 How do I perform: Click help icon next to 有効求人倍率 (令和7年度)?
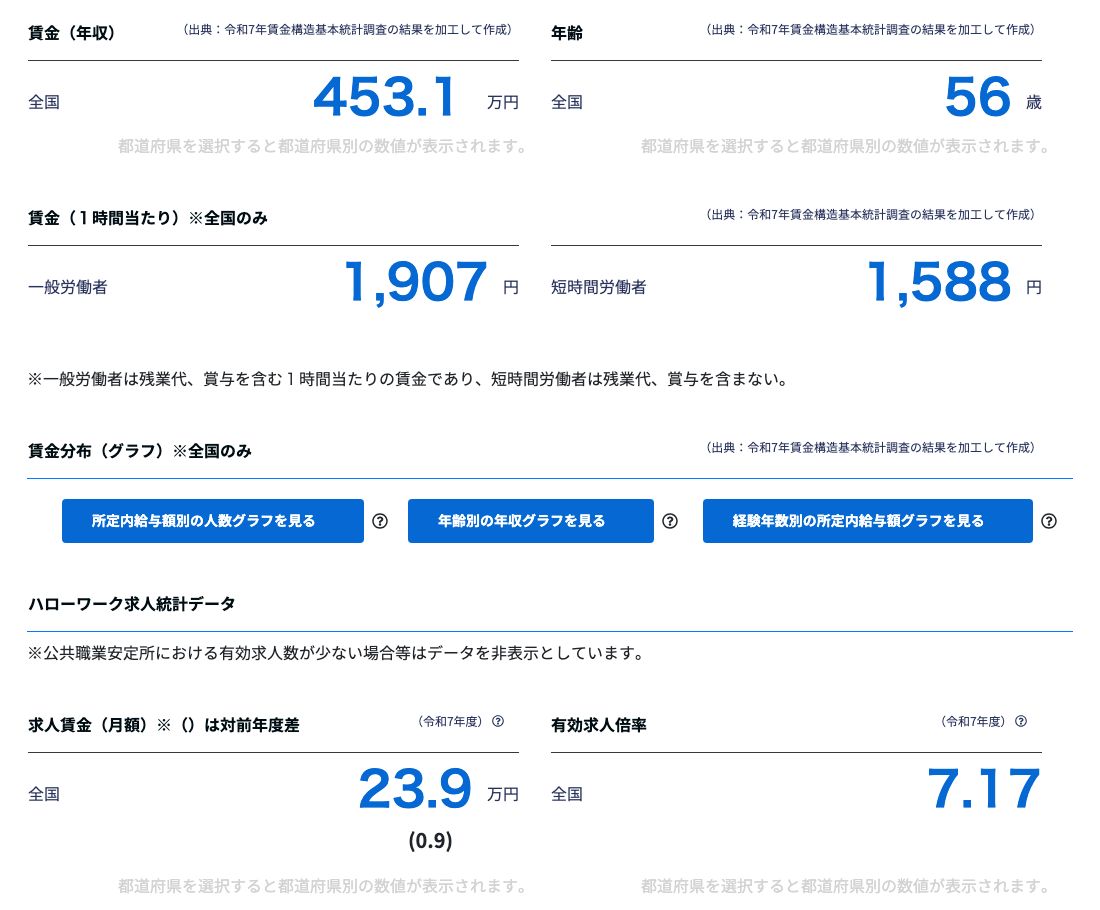coord(1021,721)
